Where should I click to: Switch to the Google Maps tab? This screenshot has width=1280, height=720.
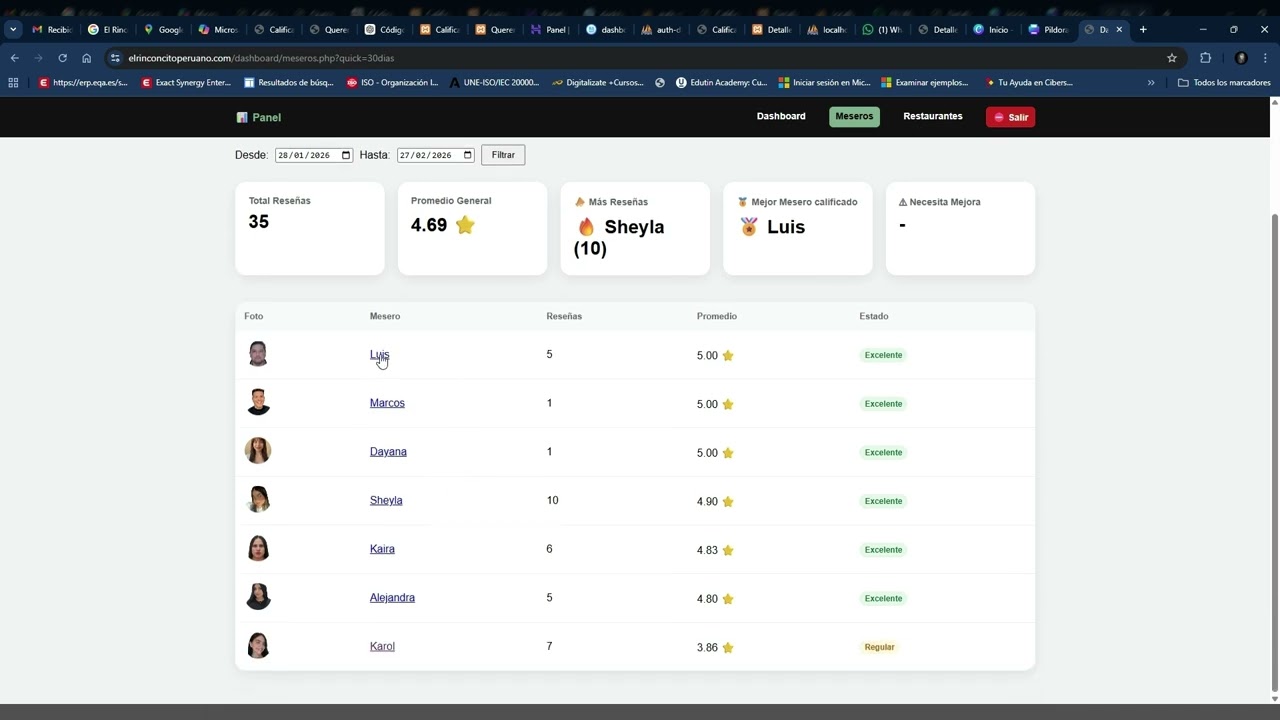coord(163,30)
